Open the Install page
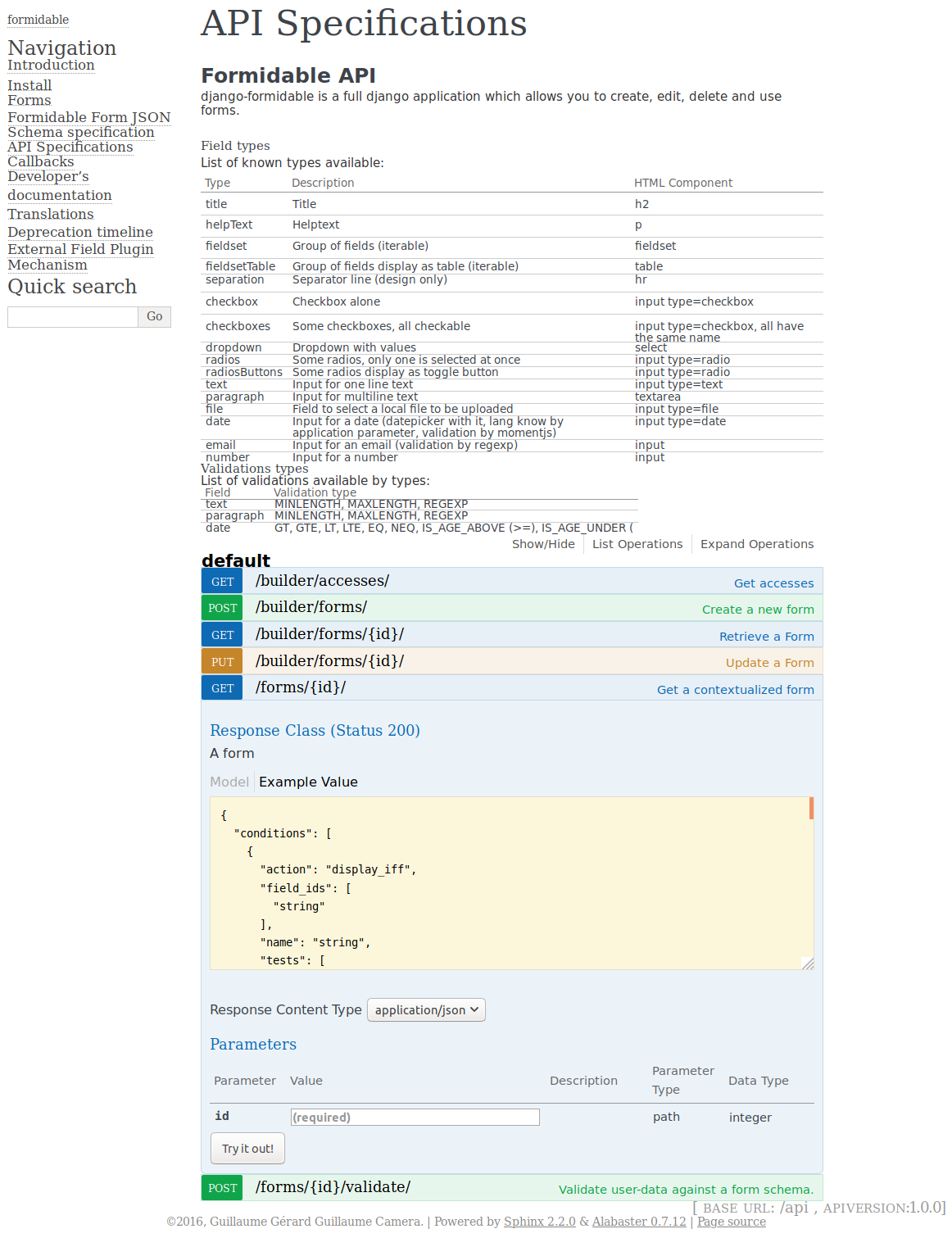Screen dimensions: 952x1238 (x=29, y=85)
